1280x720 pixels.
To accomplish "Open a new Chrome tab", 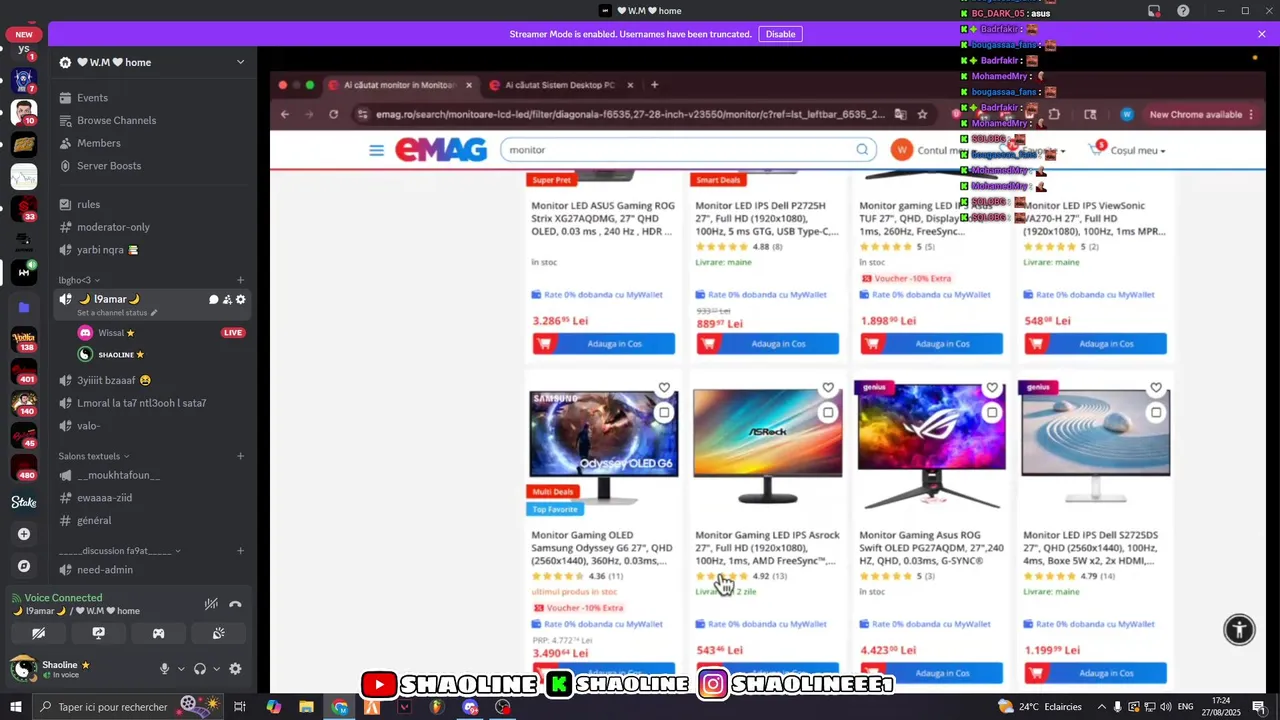I will tap(654, 85).
